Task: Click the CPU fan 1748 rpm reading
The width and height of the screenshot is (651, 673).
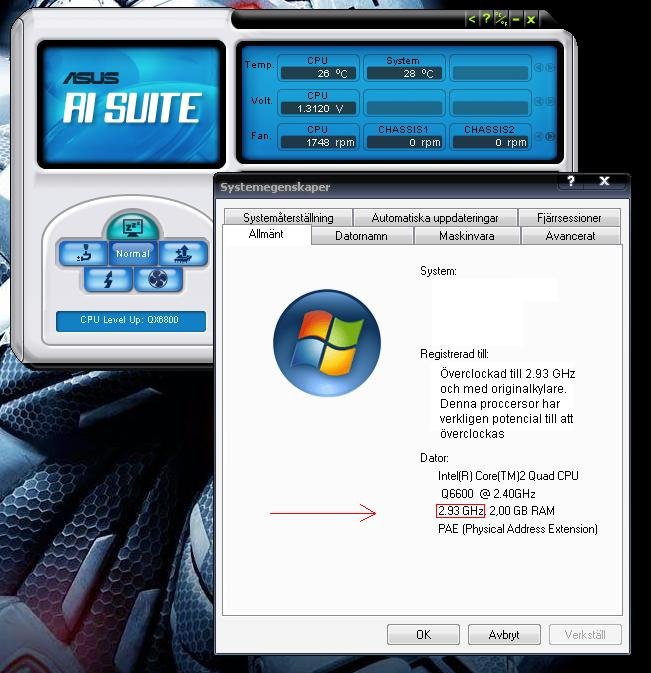Action: [318, 142]
